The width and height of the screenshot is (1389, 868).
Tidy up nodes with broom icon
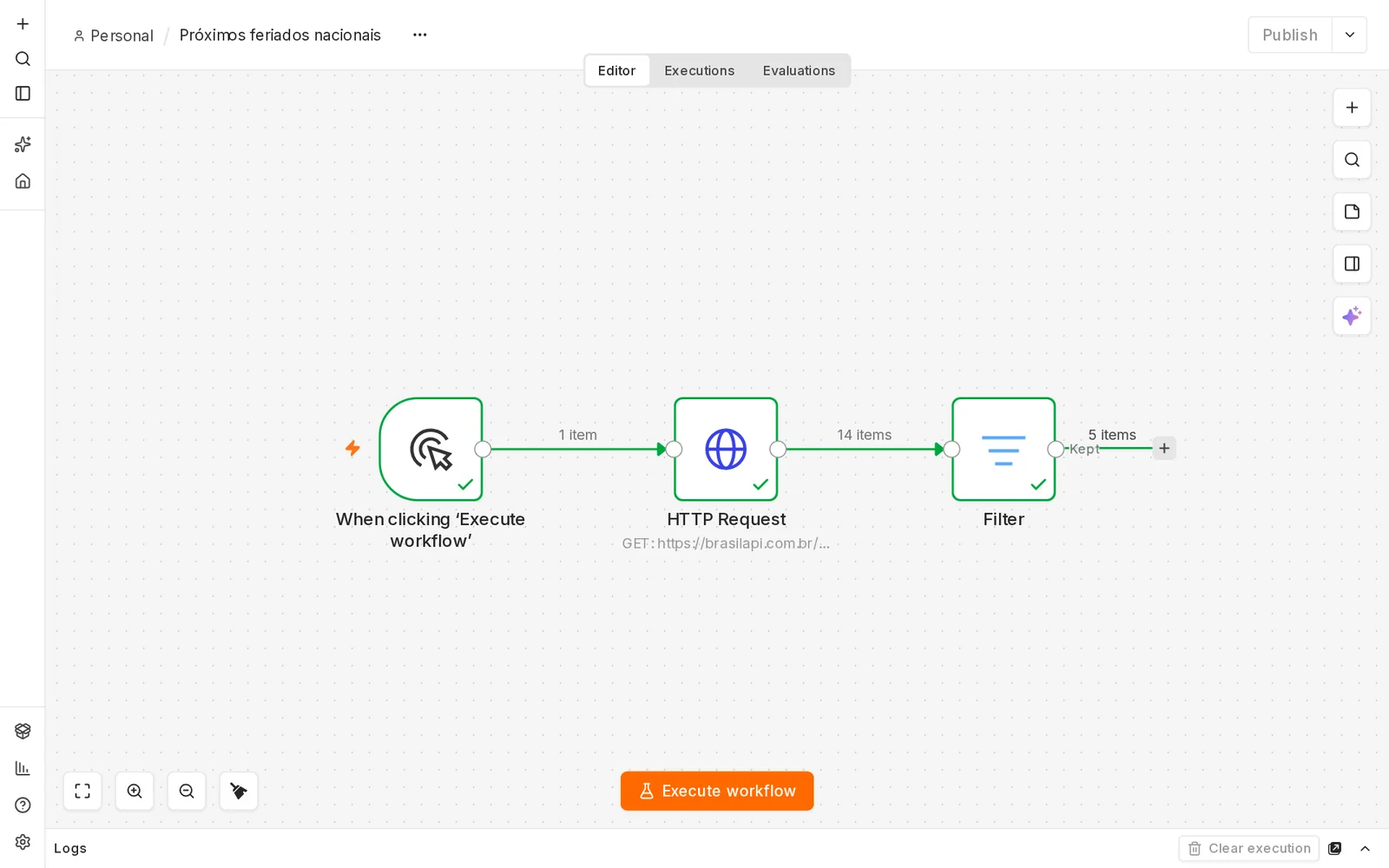coord(239,791)
